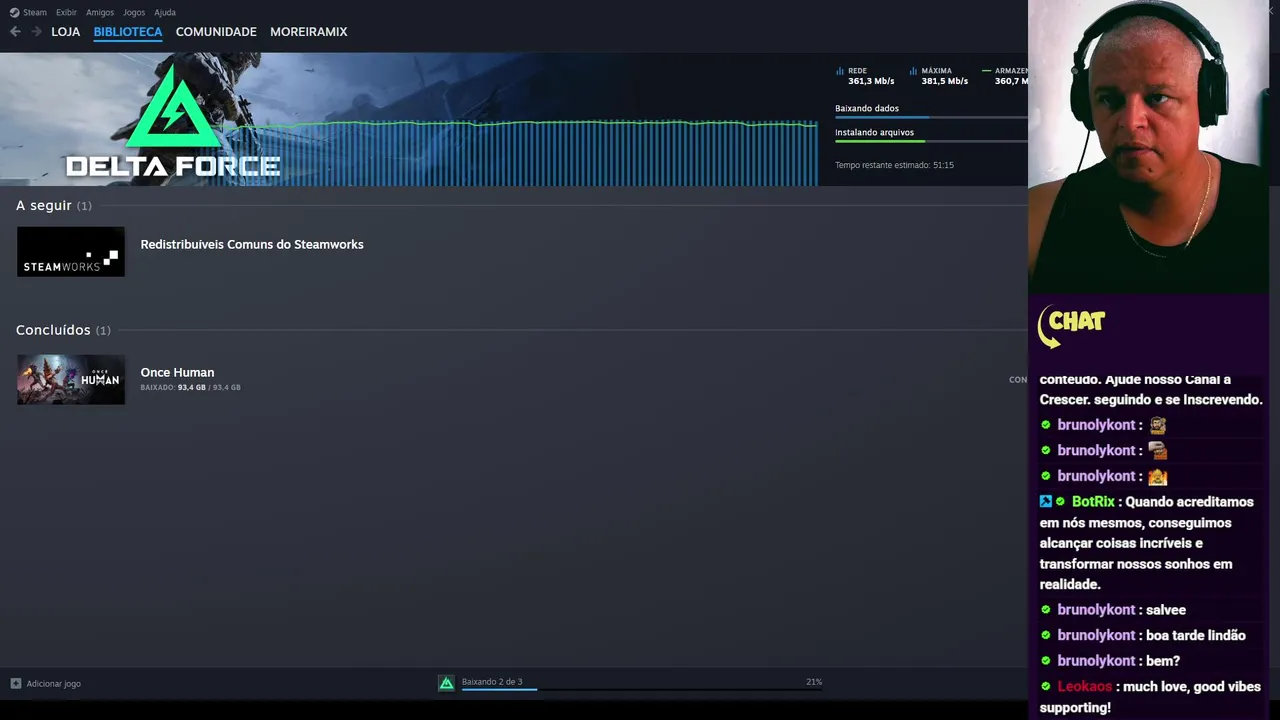1280x720 pixels.
Task: Open the Amigos menu
Action: [x=100, y=12]
